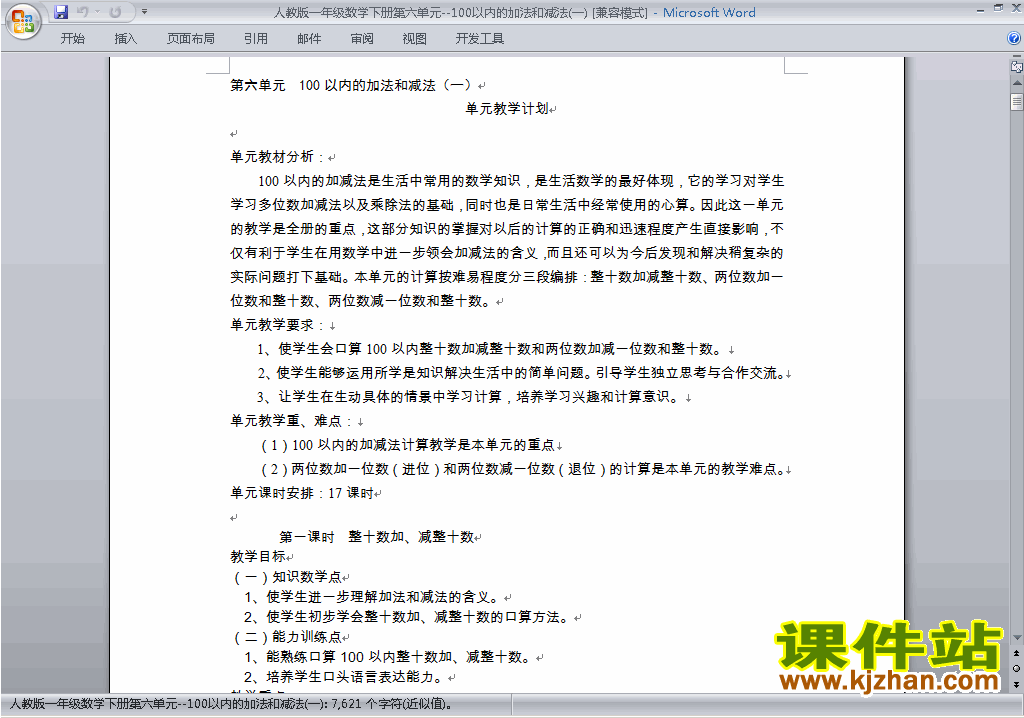
Task: Click the line starting 3、让学生在生动具体的情景
Action: point(469,397)
